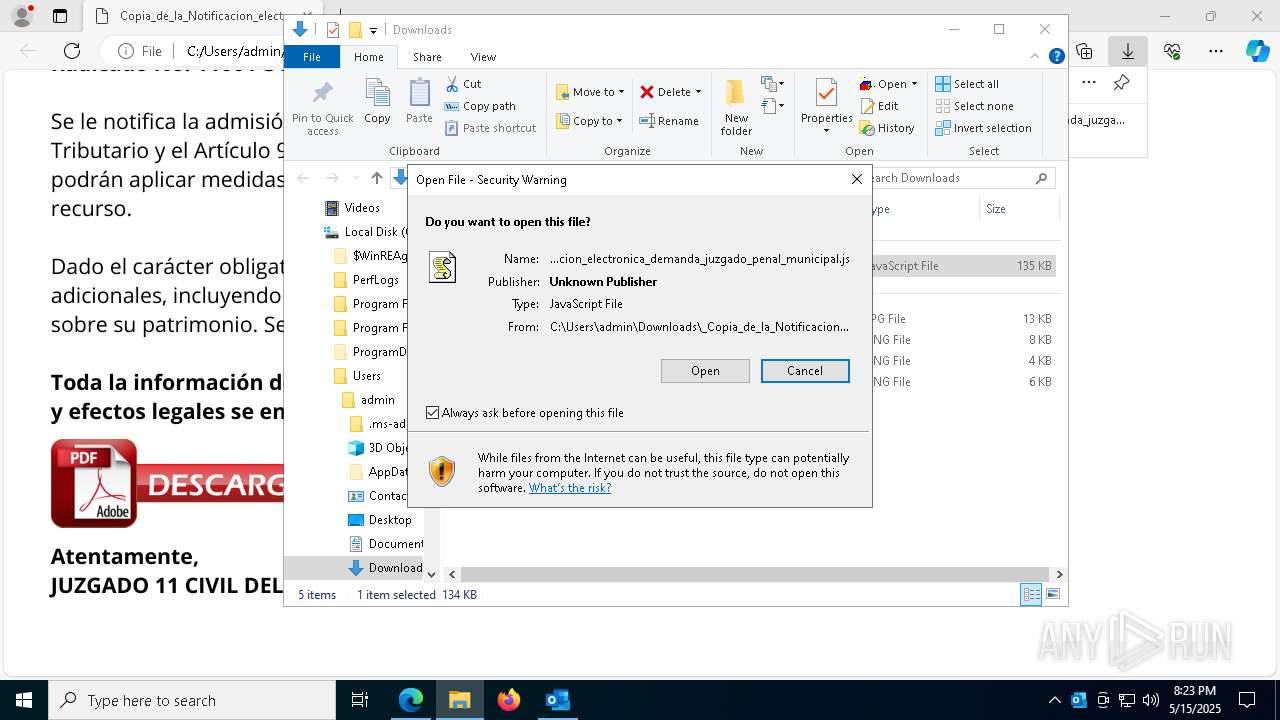Switch to Details view icon
1280x720 pixels.
click(1031, 595)
